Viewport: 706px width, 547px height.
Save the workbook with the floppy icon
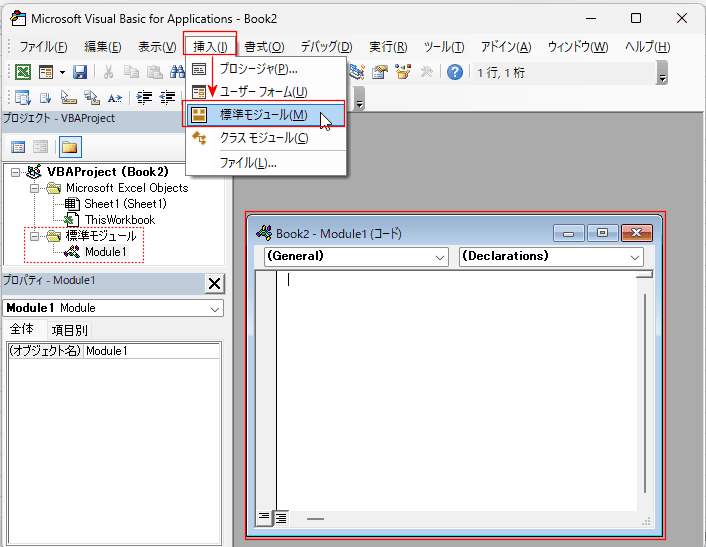tap(80, 72)
